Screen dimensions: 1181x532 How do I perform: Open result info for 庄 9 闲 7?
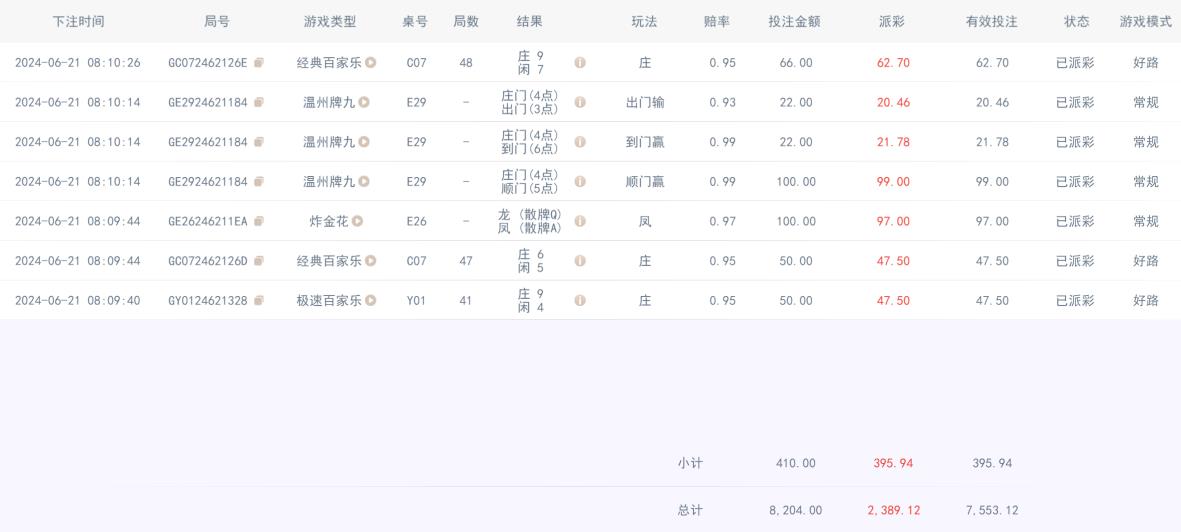[580, 63]
